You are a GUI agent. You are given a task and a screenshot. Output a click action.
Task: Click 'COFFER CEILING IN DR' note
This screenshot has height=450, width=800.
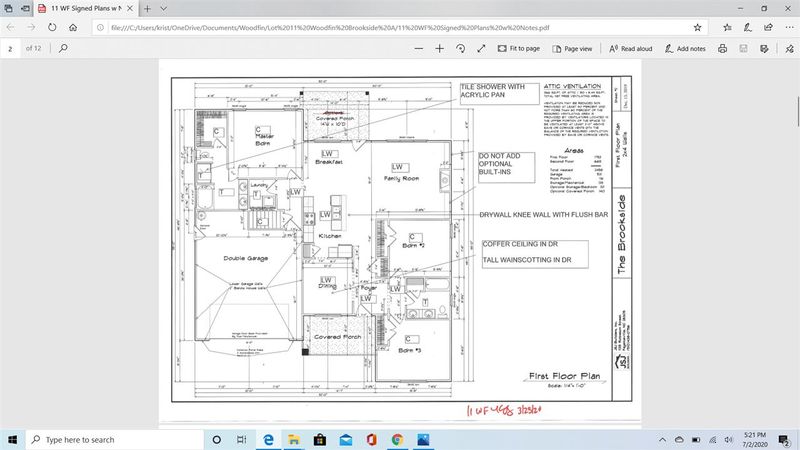(x=520, y=244)
